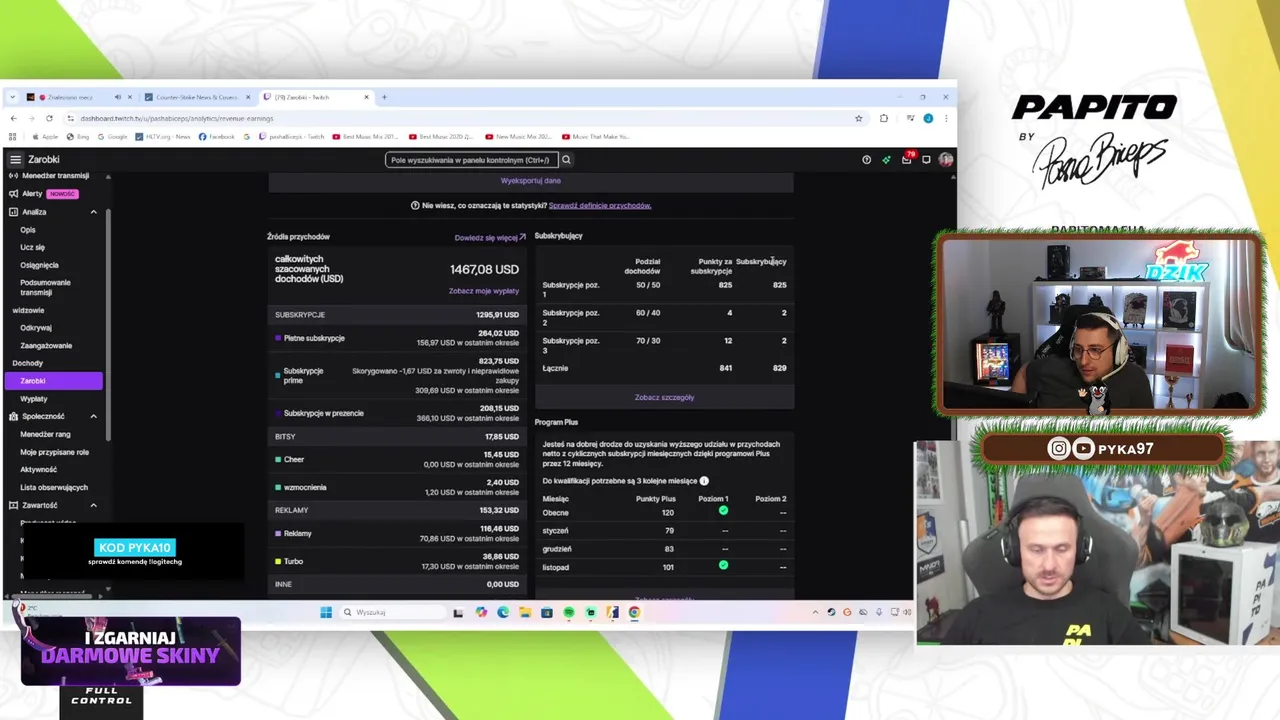Collapse the Społeczność sidebar section
The height and width of the screenshot is (720, 1280).
point(94,416)
